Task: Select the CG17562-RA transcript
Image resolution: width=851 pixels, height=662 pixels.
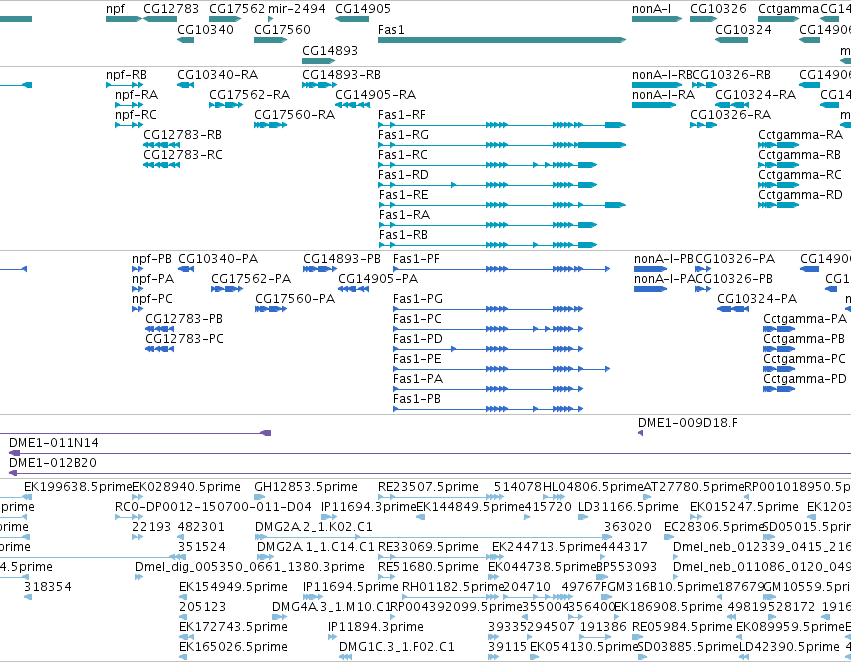Action: (x=226, y=105)
